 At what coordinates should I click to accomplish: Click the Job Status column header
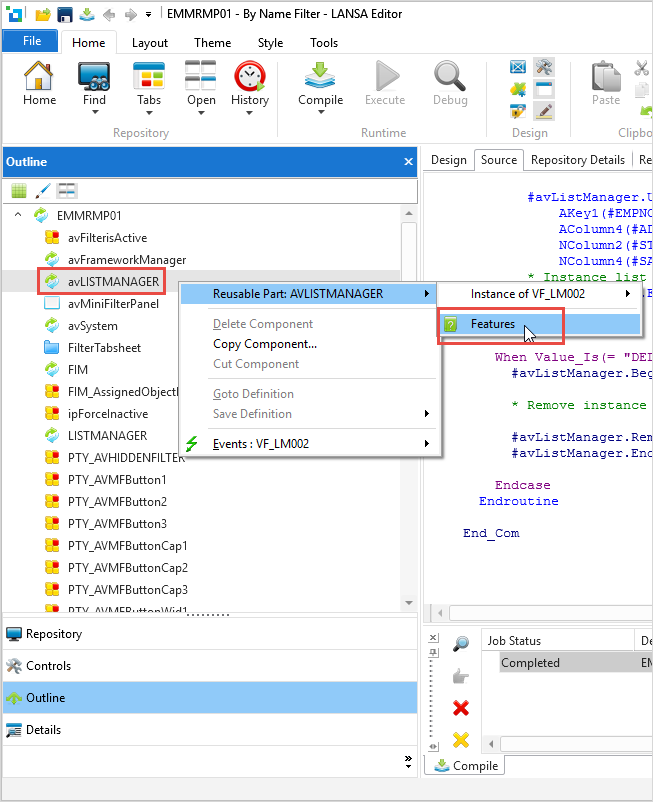[x=557, y=640]
